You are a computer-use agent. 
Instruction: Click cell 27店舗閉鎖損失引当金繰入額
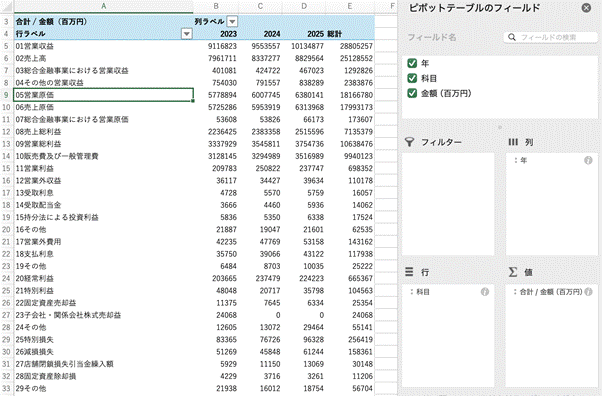click(x=104, y=364)
